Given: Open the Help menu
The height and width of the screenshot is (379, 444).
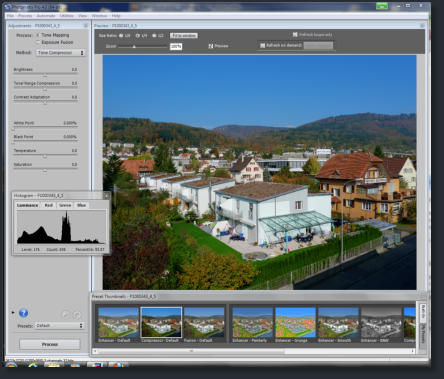Looking at the screenshot, I should [x=116, y=16].
